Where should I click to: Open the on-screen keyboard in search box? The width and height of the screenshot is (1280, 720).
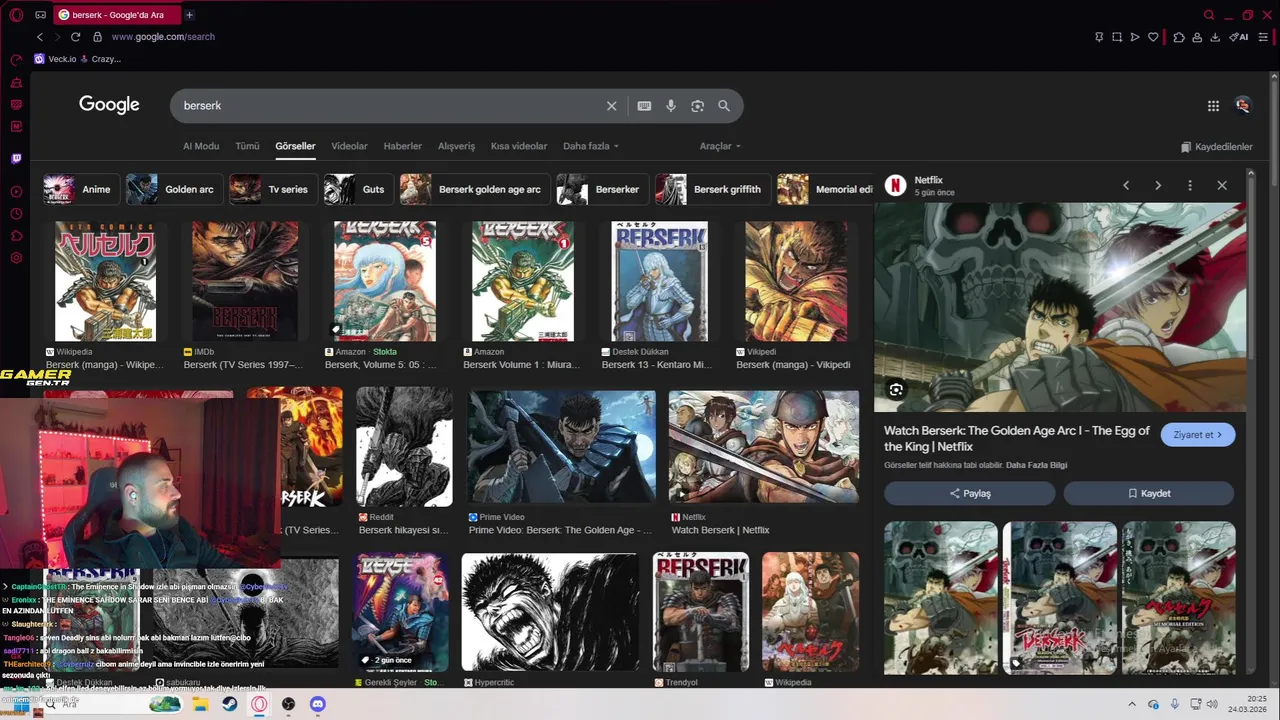pyautogui.click(x=644, y=106)
